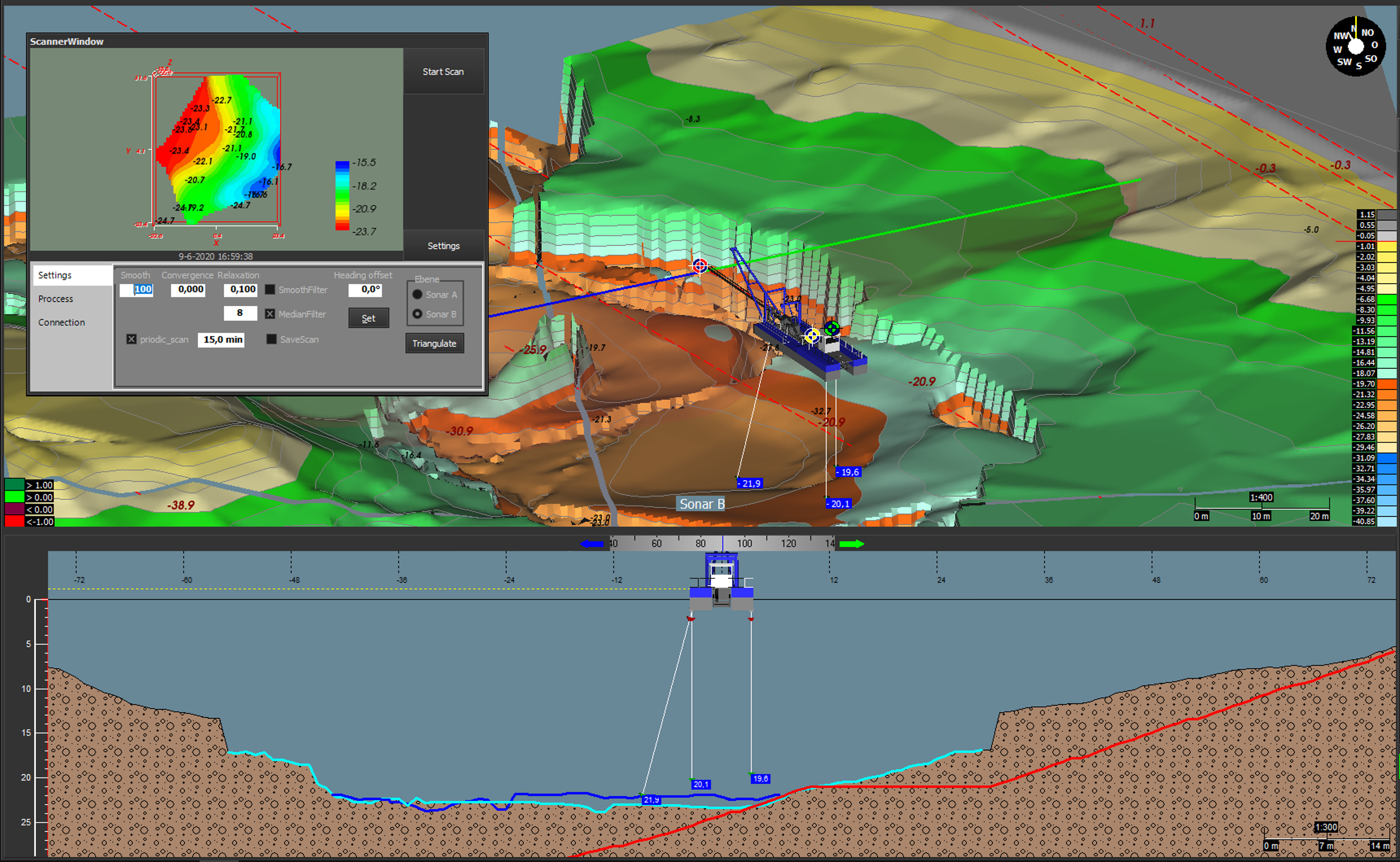The width and height of the screenshot is (1400, 862).
Task: Click the '19,6' depth tag in the profile view
Action: coord(761,779)
